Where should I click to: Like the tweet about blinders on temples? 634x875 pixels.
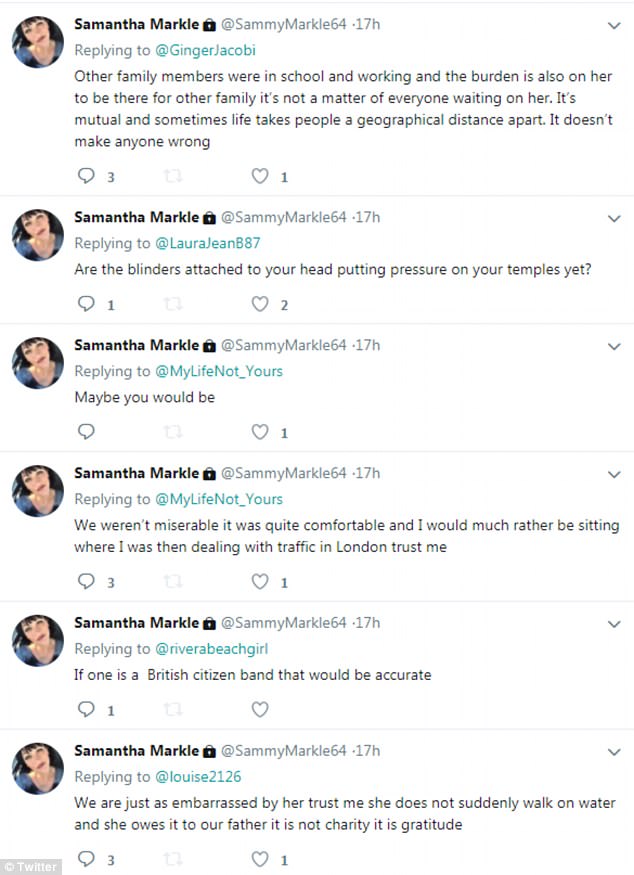coord(260,304)
